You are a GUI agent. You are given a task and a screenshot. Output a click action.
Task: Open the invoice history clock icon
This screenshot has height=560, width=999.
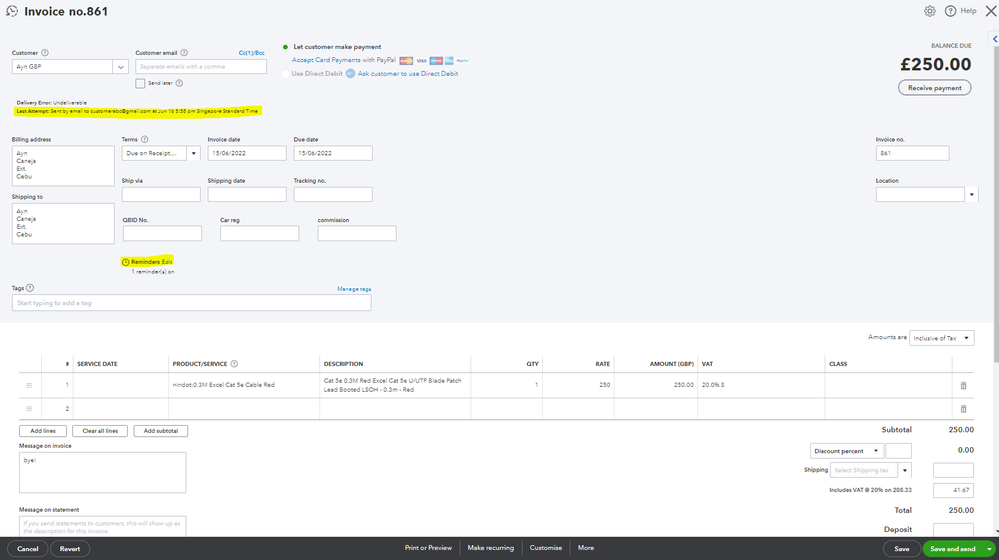click(12, 11)
